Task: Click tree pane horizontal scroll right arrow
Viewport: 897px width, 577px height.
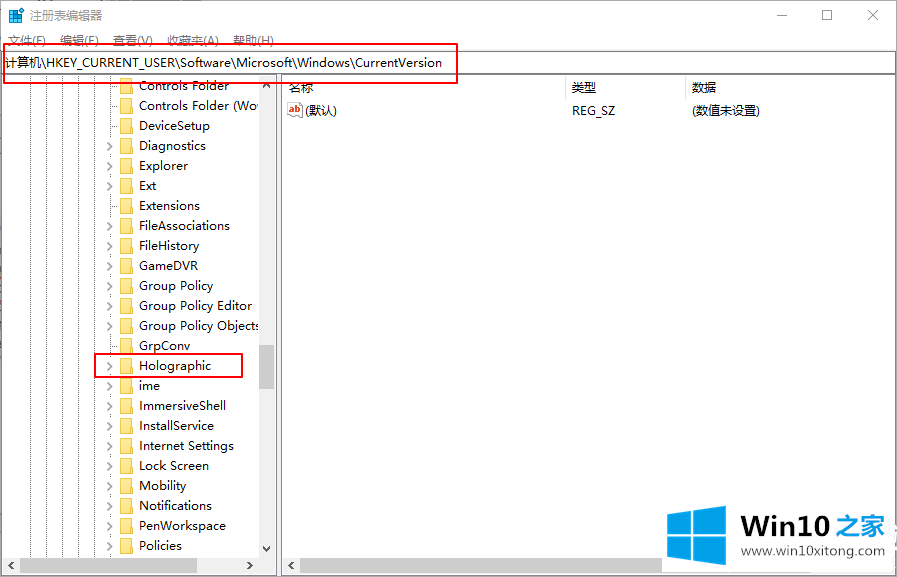Action: [249, 566]
